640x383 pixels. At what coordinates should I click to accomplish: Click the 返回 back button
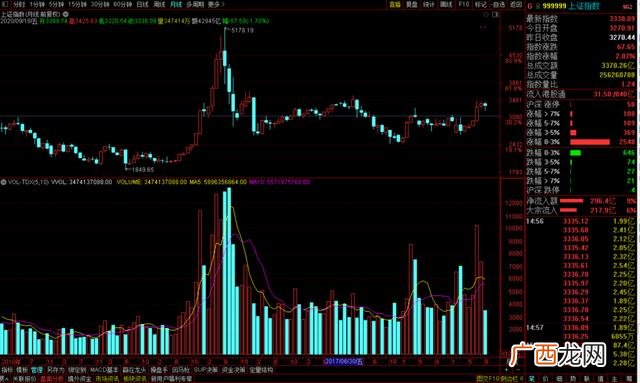click(x=516, y=4)
